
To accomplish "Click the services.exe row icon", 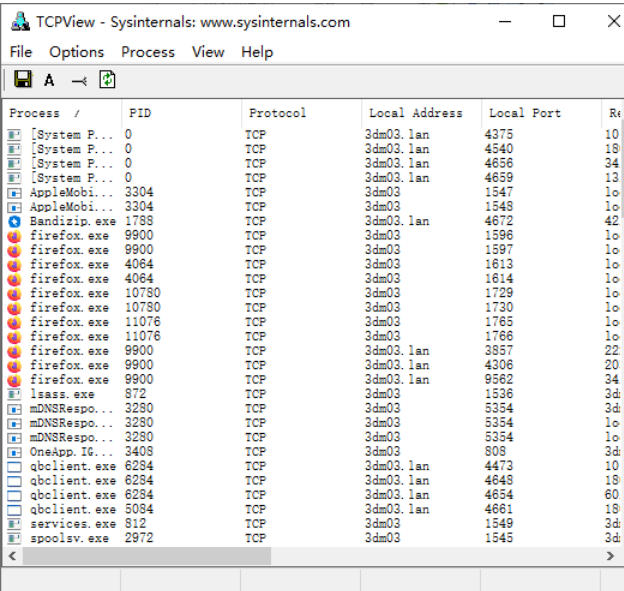I will tap(14, 524).
